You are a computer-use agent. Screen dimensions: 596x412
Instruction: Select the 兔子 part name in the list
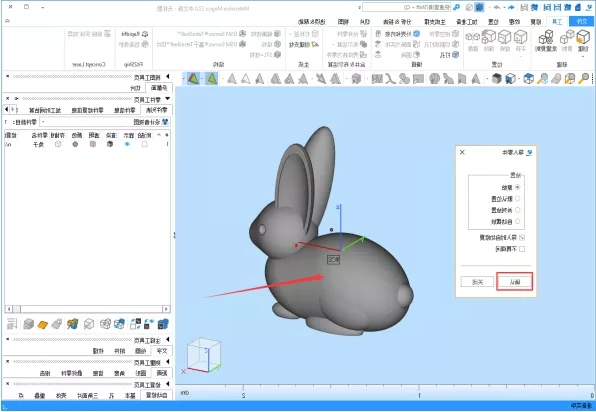[x=38, y=144]
